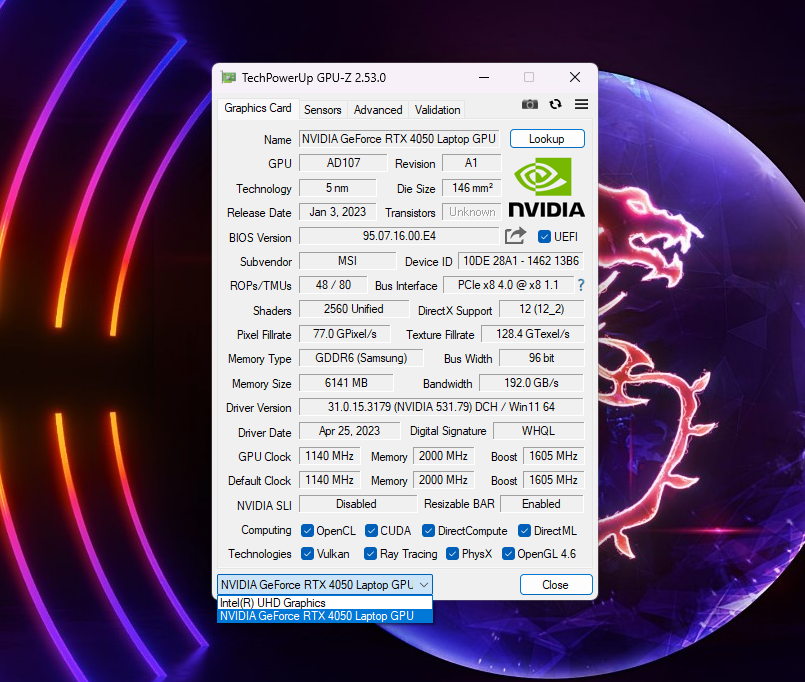
Task: Open the Sensors tab
Action: pos(322,110)
